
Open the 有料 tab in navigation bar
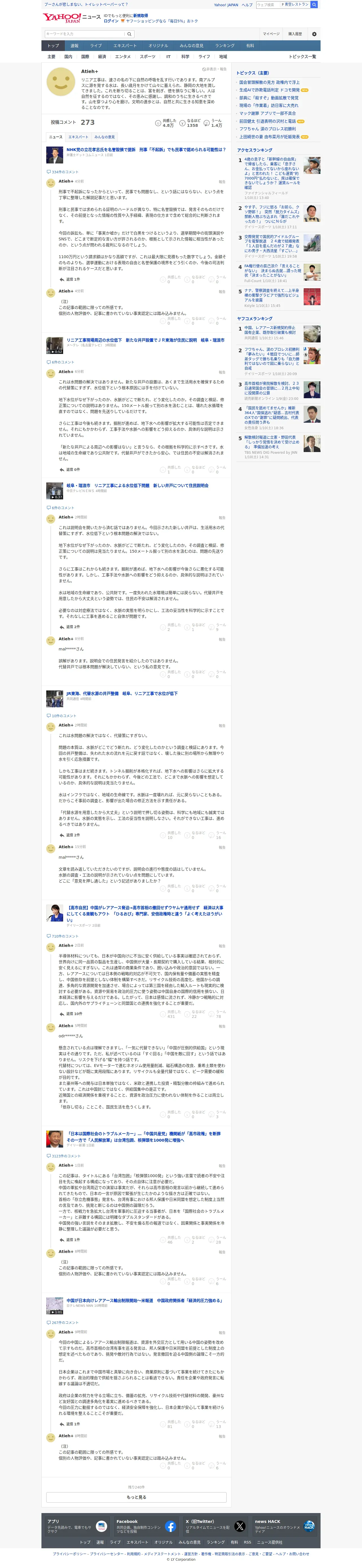(250, 46)
